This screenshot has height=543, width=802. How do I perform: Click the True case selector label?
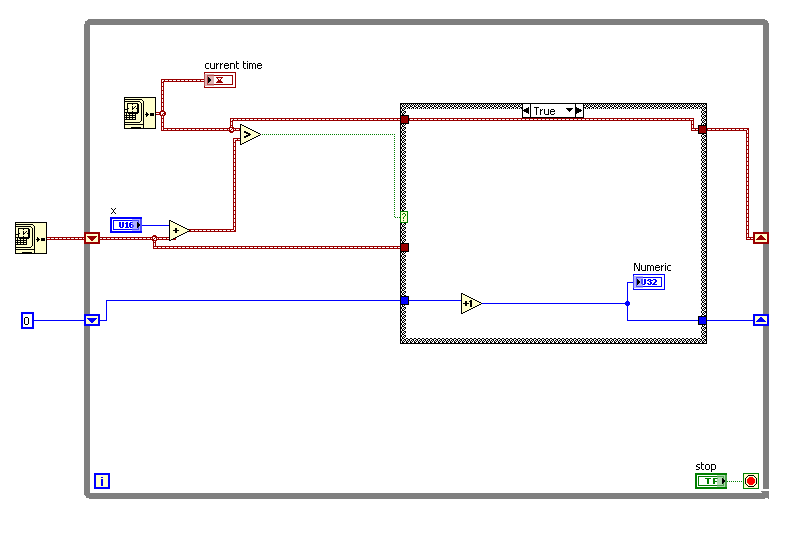[545, 111]
